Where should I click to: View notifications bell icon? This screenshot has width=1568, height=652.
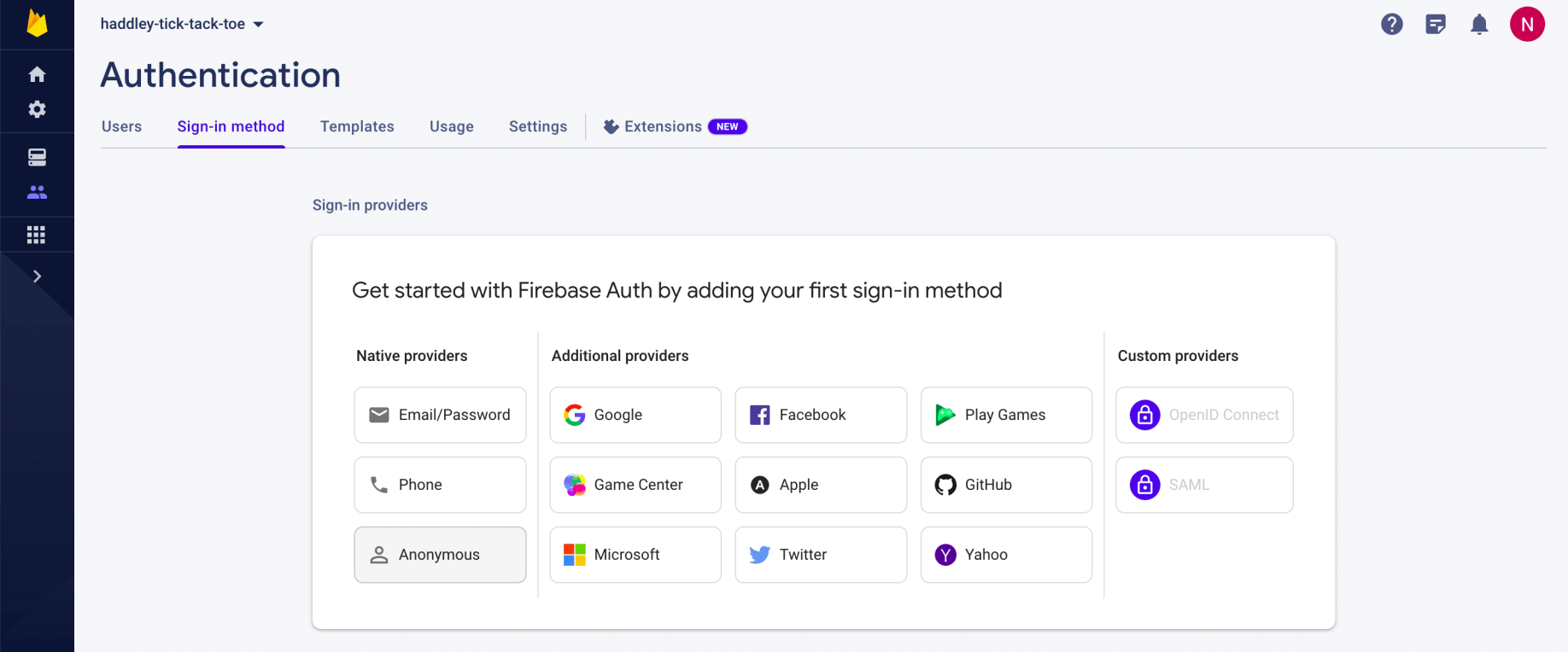1479,24
